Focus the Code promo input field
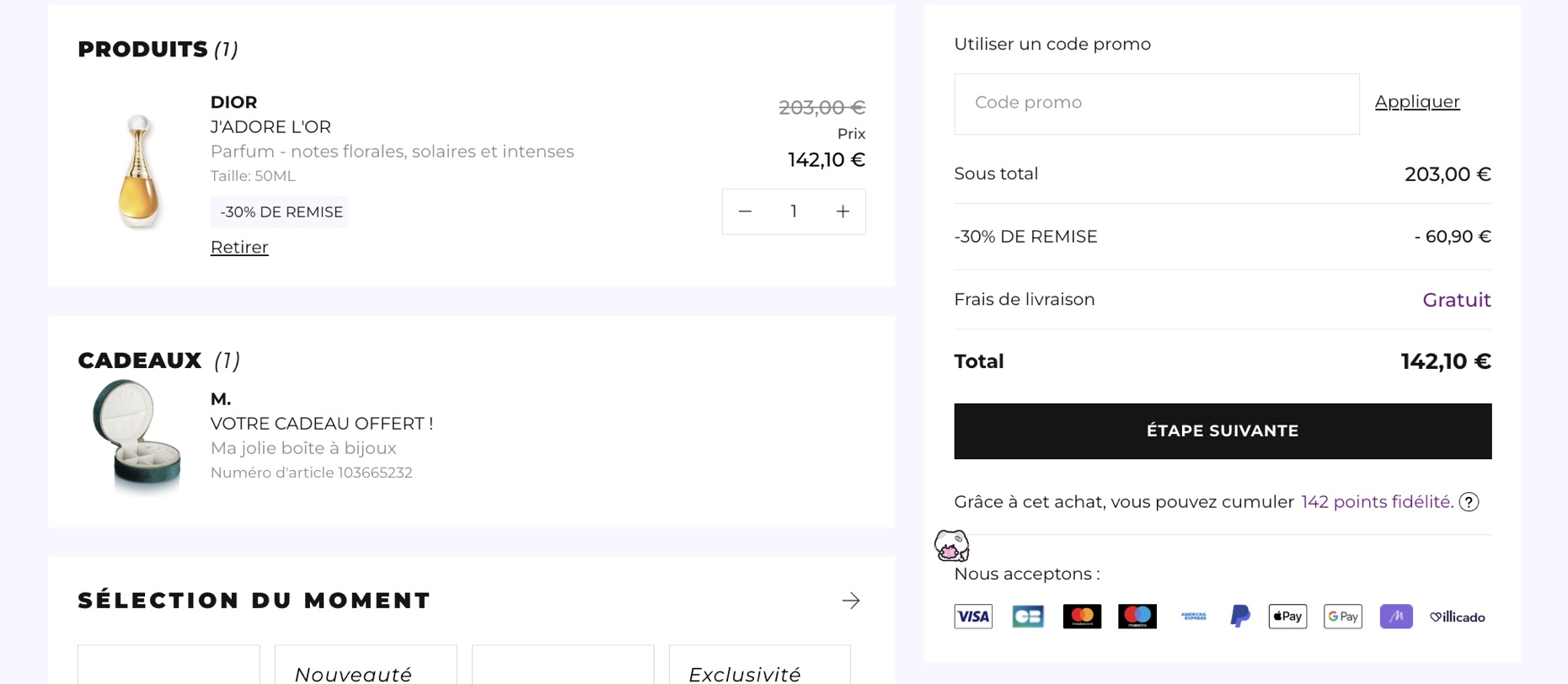This screenshot has width=1568, height=684. pyautogui.click(x=1156, y=104)
